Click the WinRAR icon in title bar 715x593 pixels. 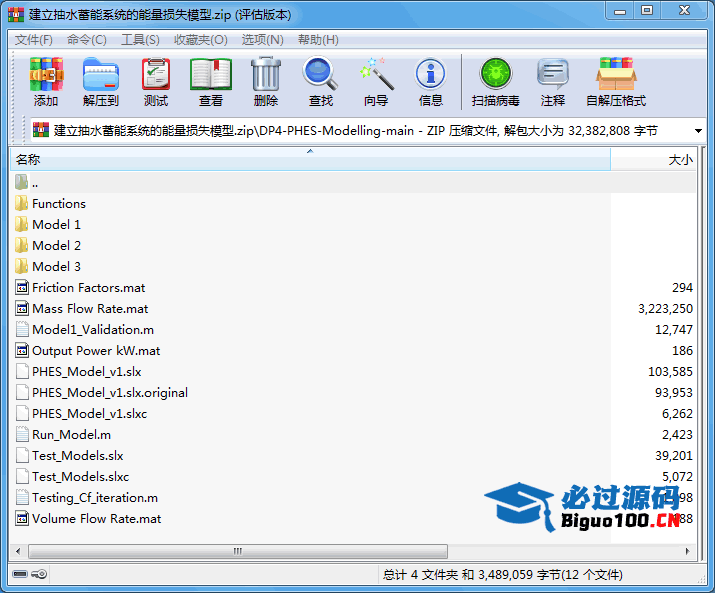[16, 15]
